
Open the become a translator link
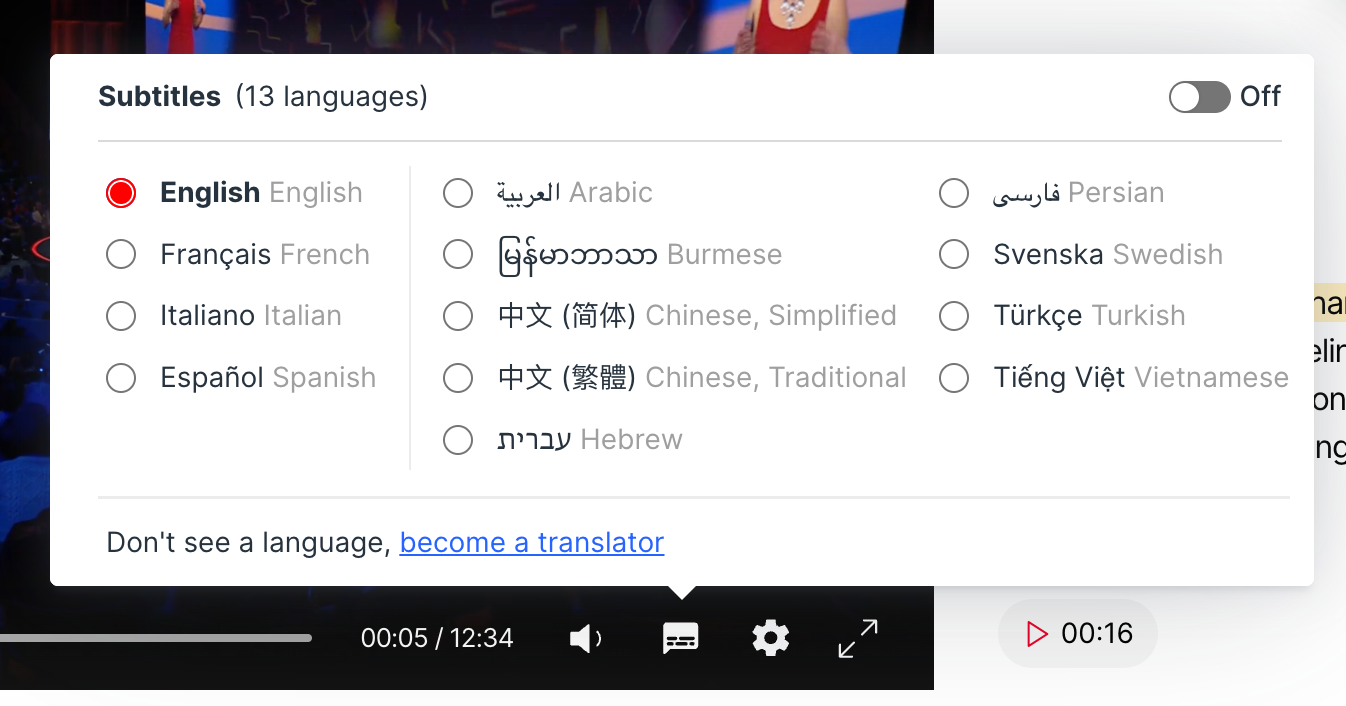(531, 542)
